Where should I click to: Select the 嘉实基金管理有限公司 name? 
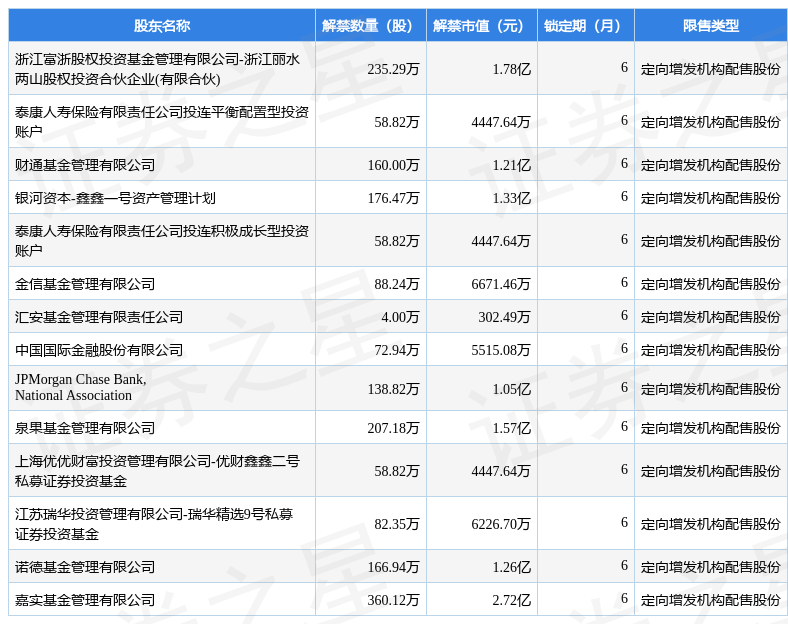click(85, 600)
